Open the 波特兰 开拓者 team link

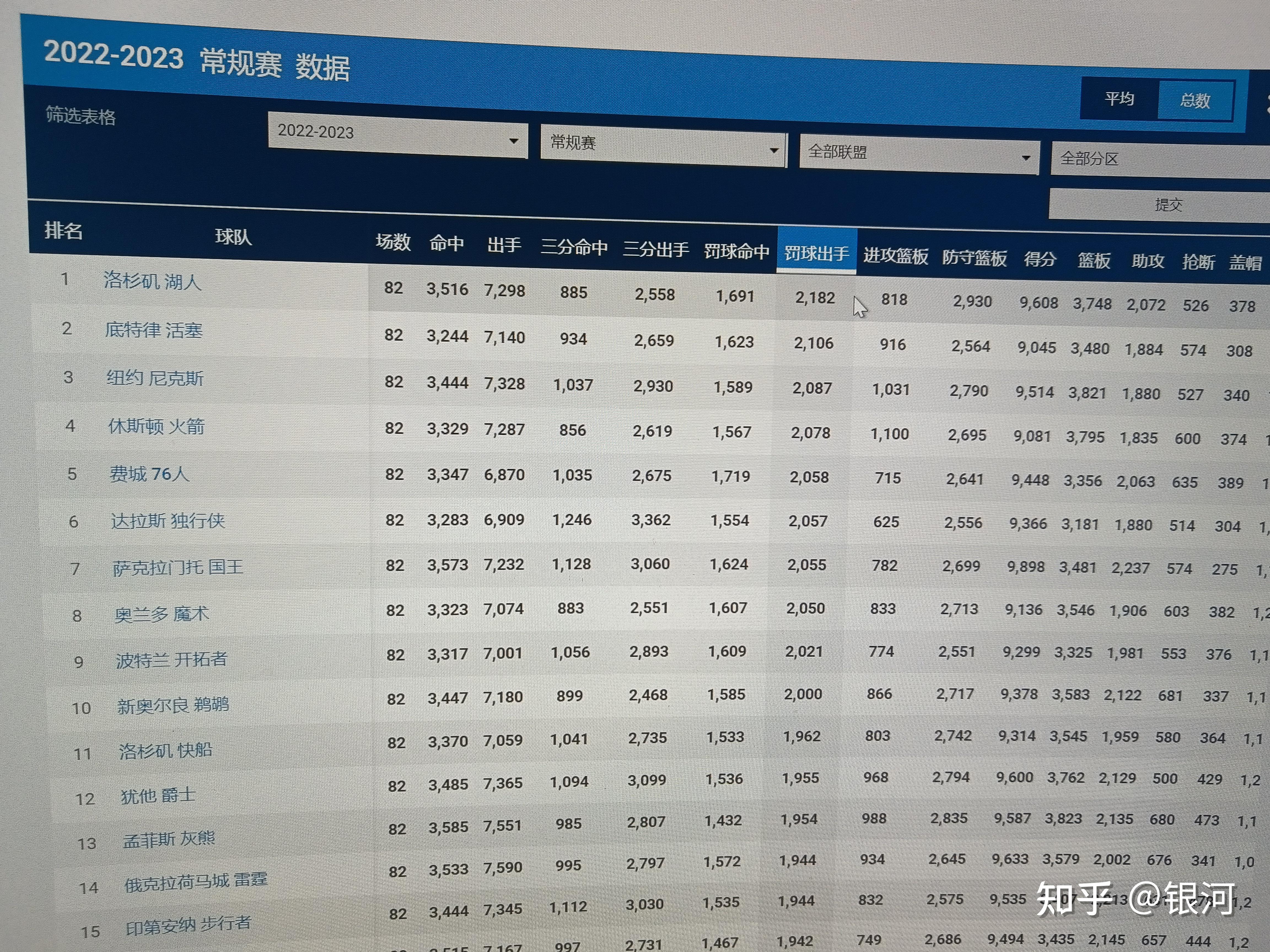click(172, 660)
